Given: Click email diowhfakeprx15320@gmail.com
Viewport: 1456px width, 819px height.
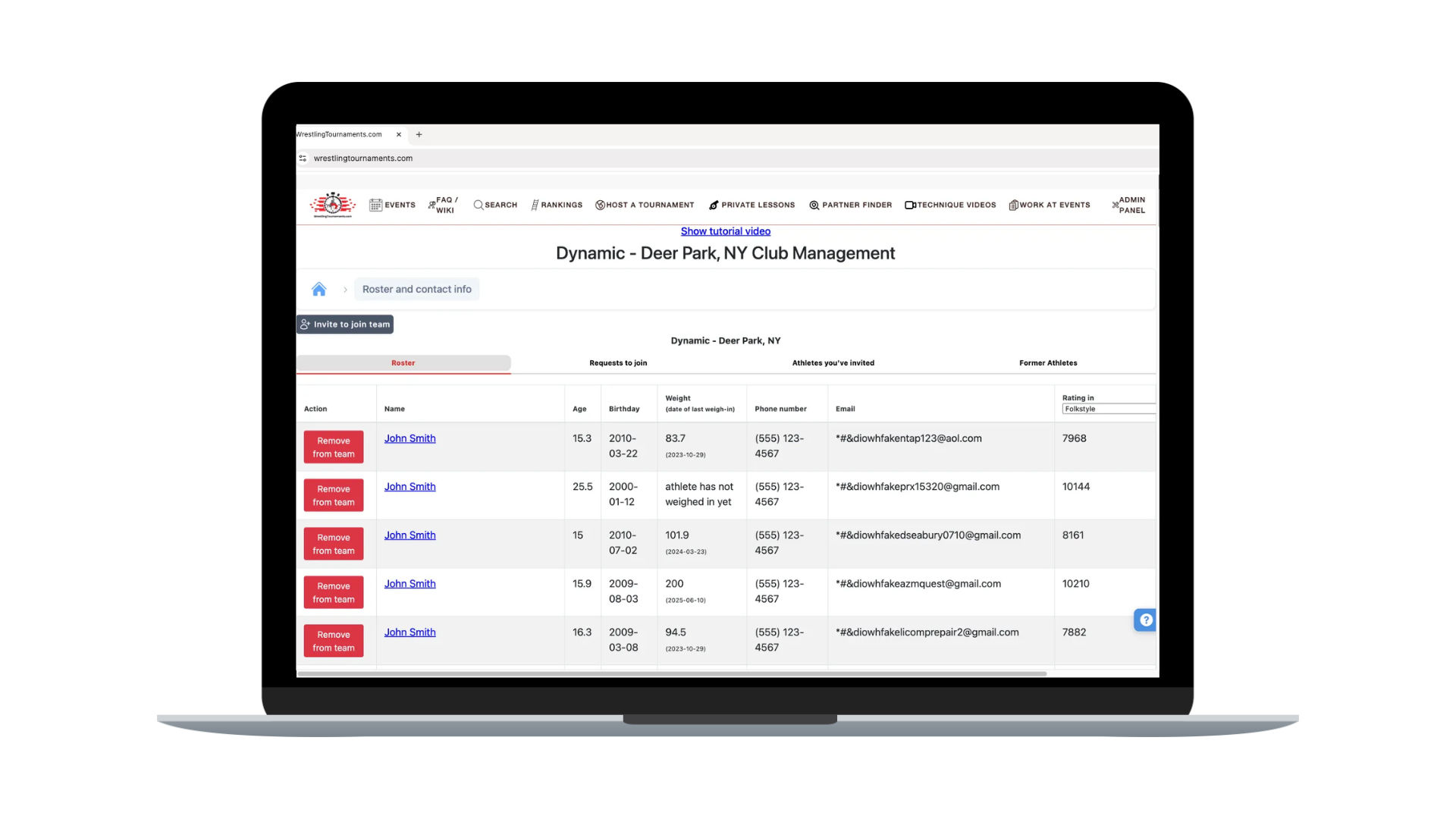Looking at the screenshot, I should [918, 487].
